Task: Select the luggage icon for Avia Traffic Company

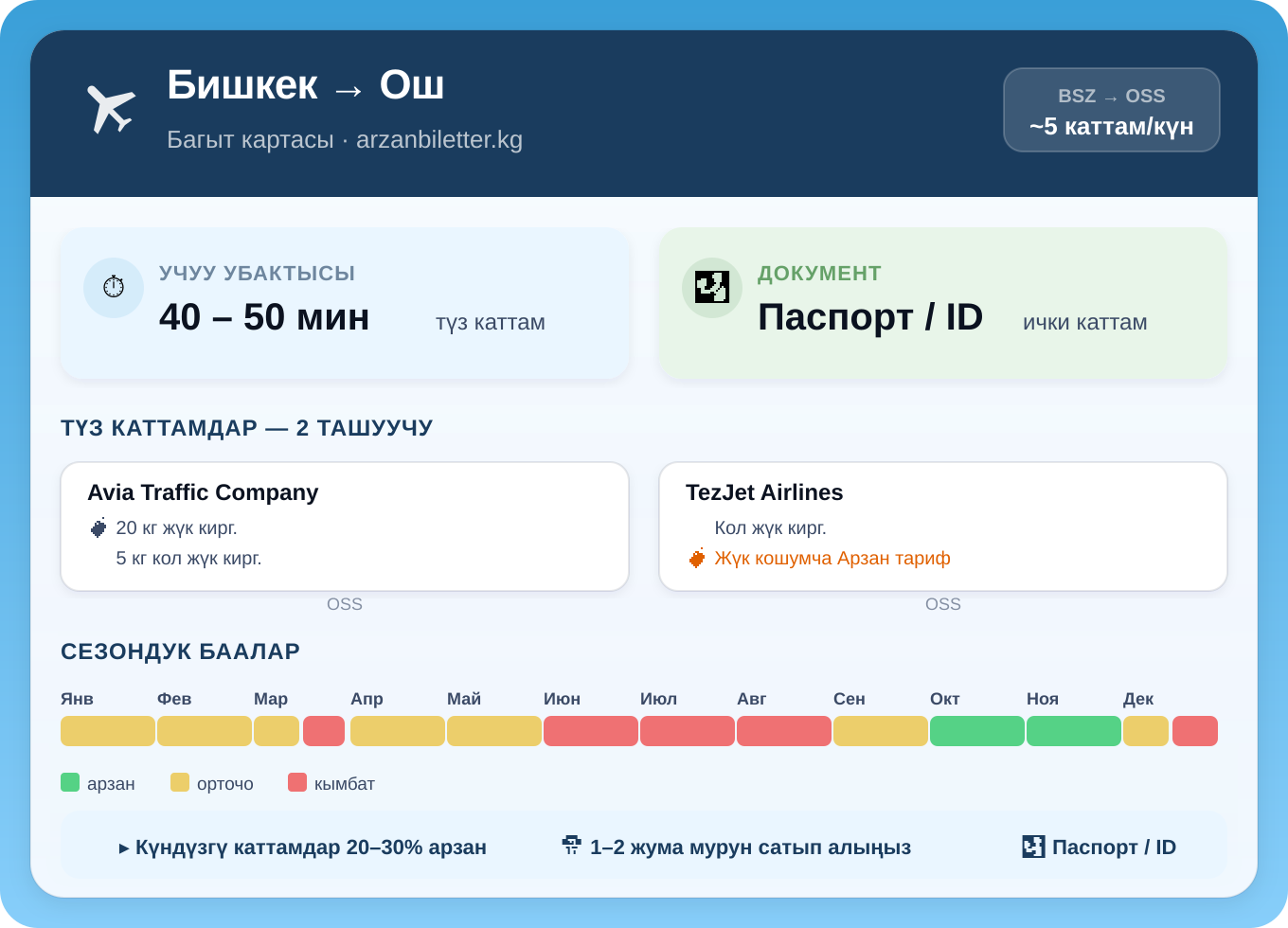Action: point(98,527)
